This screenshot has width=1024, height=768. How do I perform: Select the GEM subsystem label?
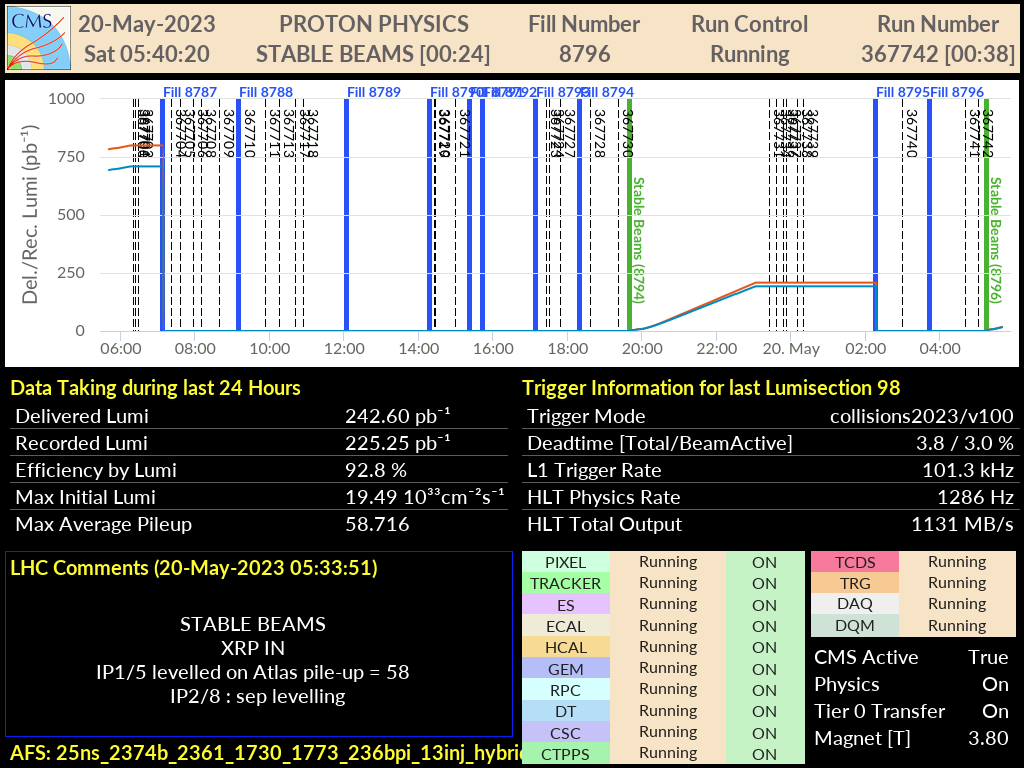point(566,669)
